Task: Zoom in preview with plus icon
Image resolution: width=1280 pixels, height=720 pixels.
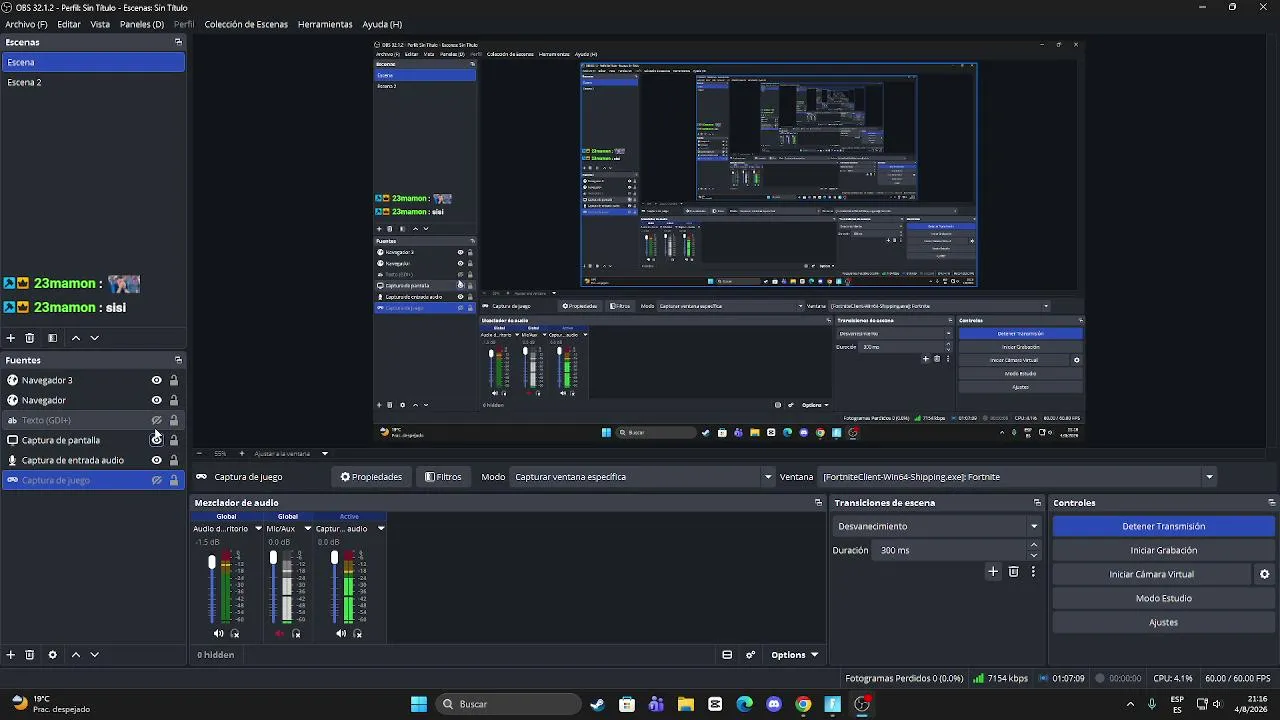Action: pyautogui.click(x=241, y=454)
